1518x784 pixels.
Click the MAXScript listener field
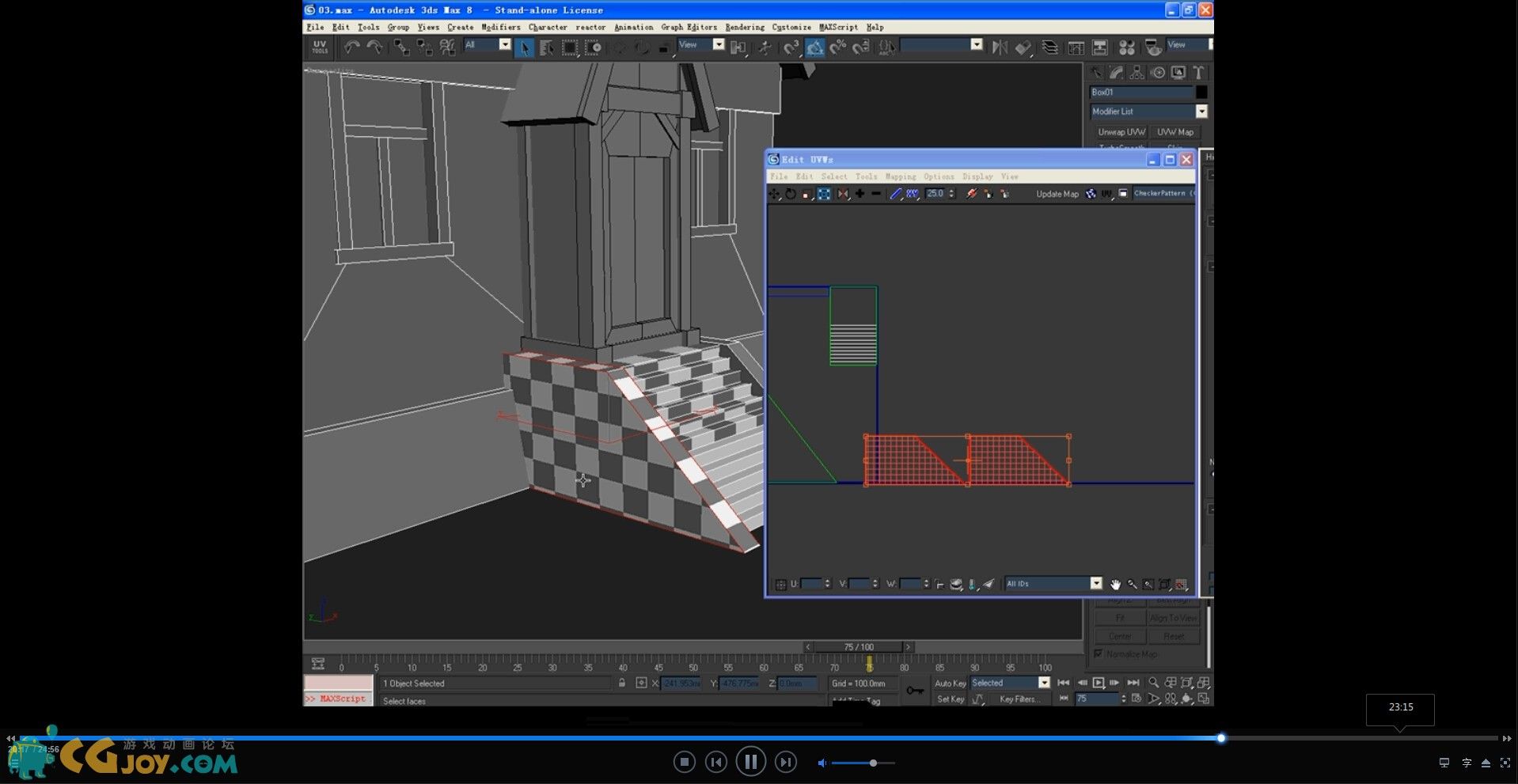pos(339,699)
